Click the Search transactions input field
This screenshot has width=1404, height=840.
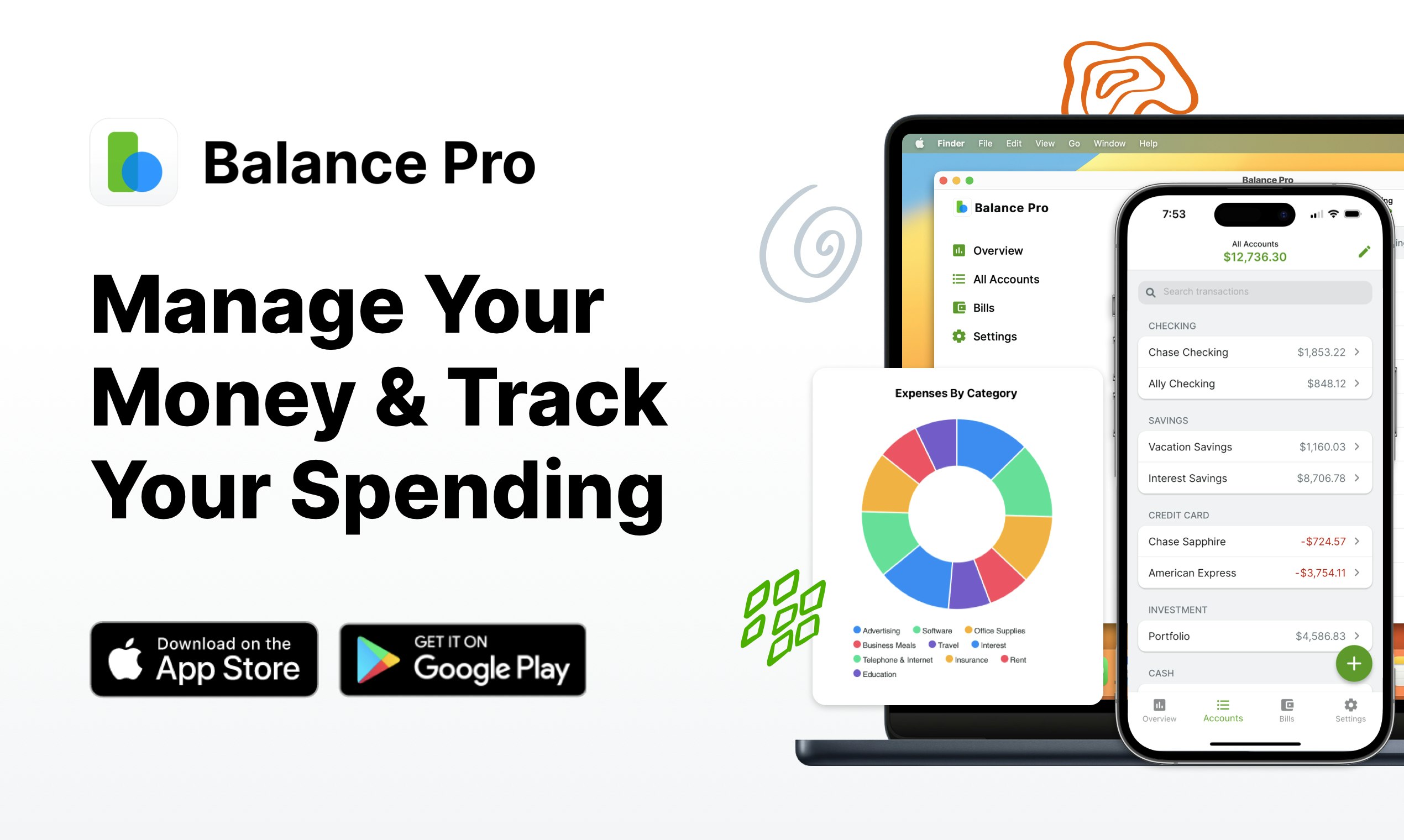click(1253, 291)
